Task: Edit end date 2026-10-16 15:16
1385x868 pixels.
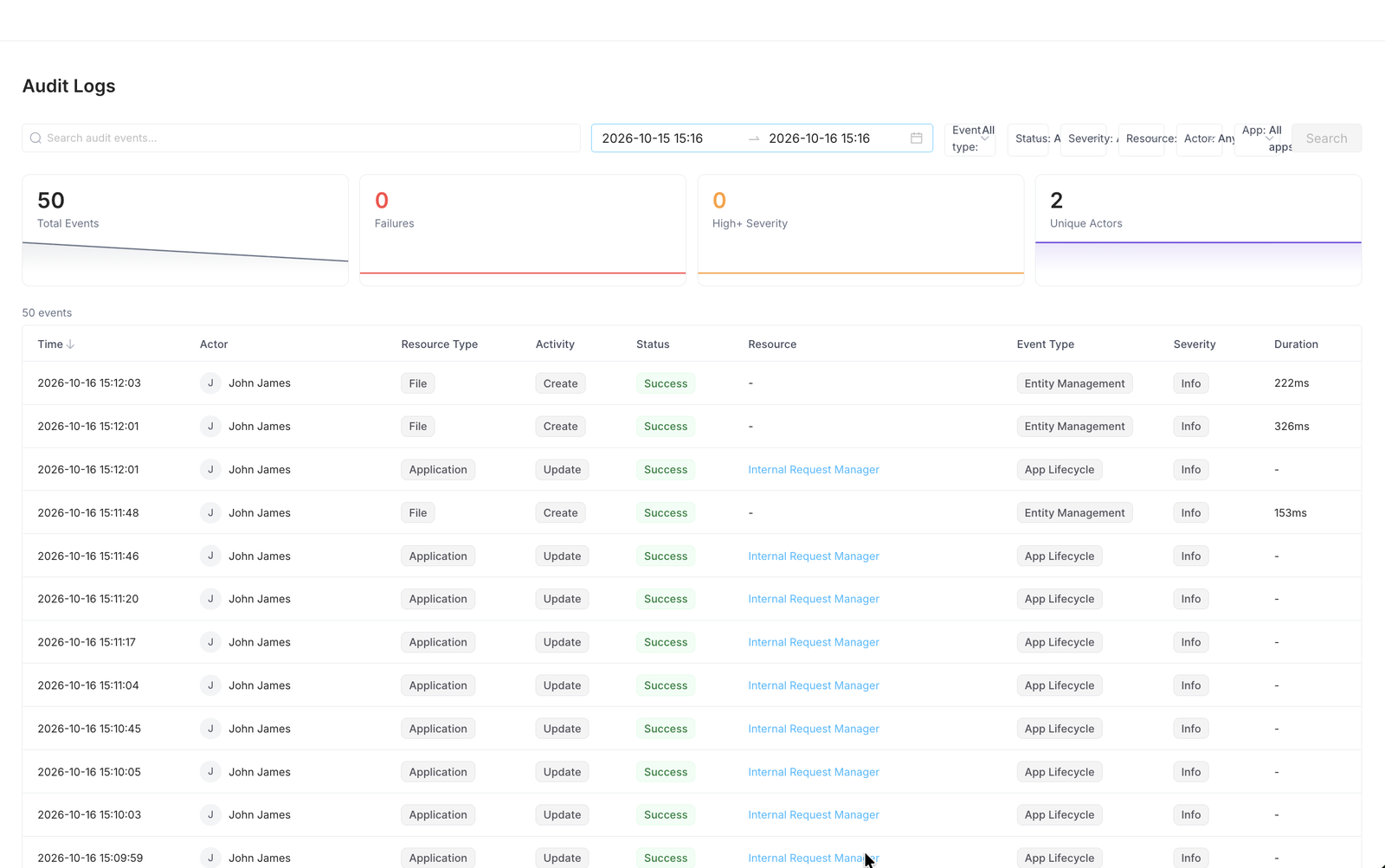Action: [x=820, y=138]
